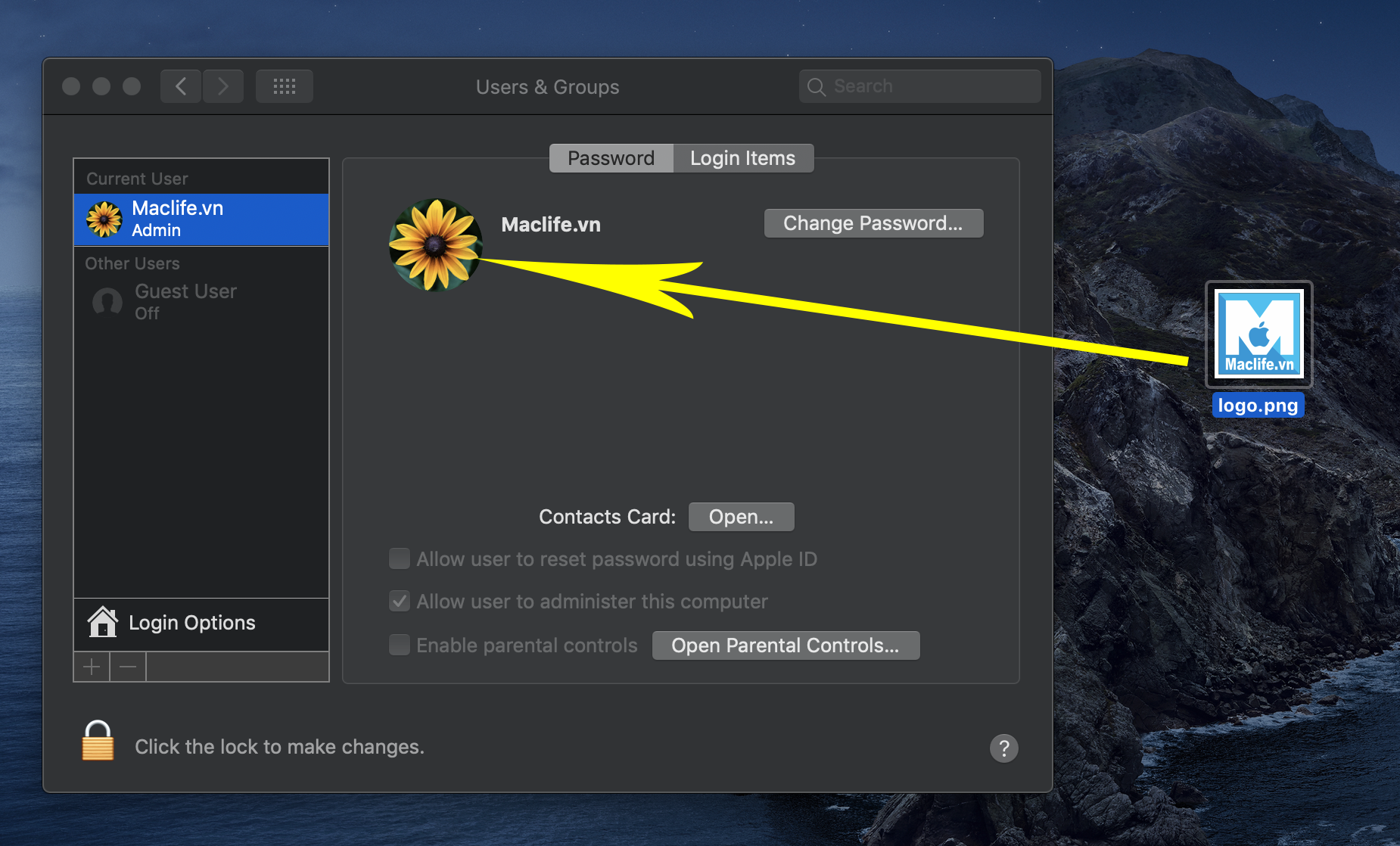Click the minus icon to remove a user
The width and height of the screenshot is (1400, 846).
(127, 666)
